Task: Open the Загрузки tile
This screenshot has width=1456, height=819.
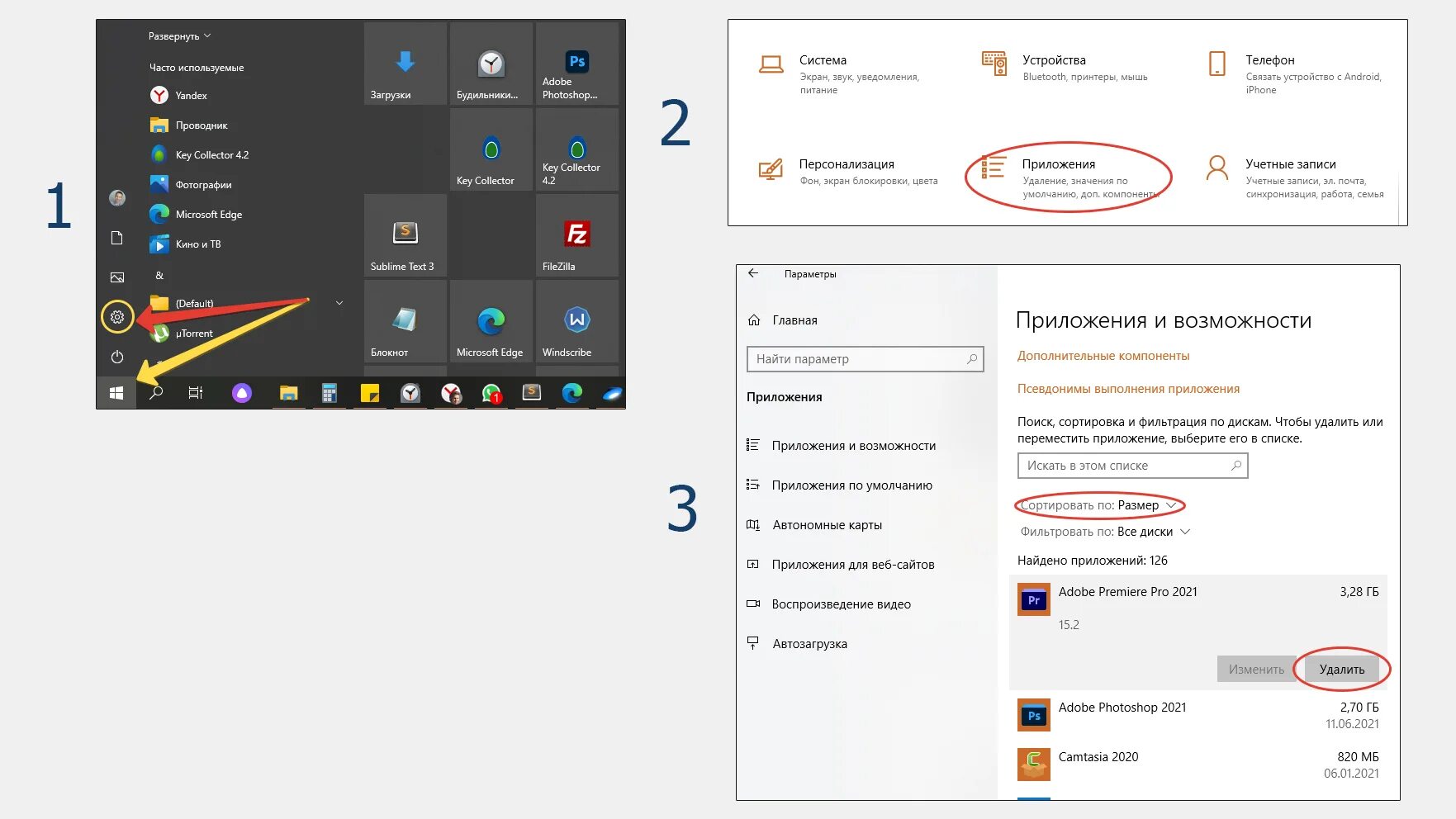Action: pos(405,64)
